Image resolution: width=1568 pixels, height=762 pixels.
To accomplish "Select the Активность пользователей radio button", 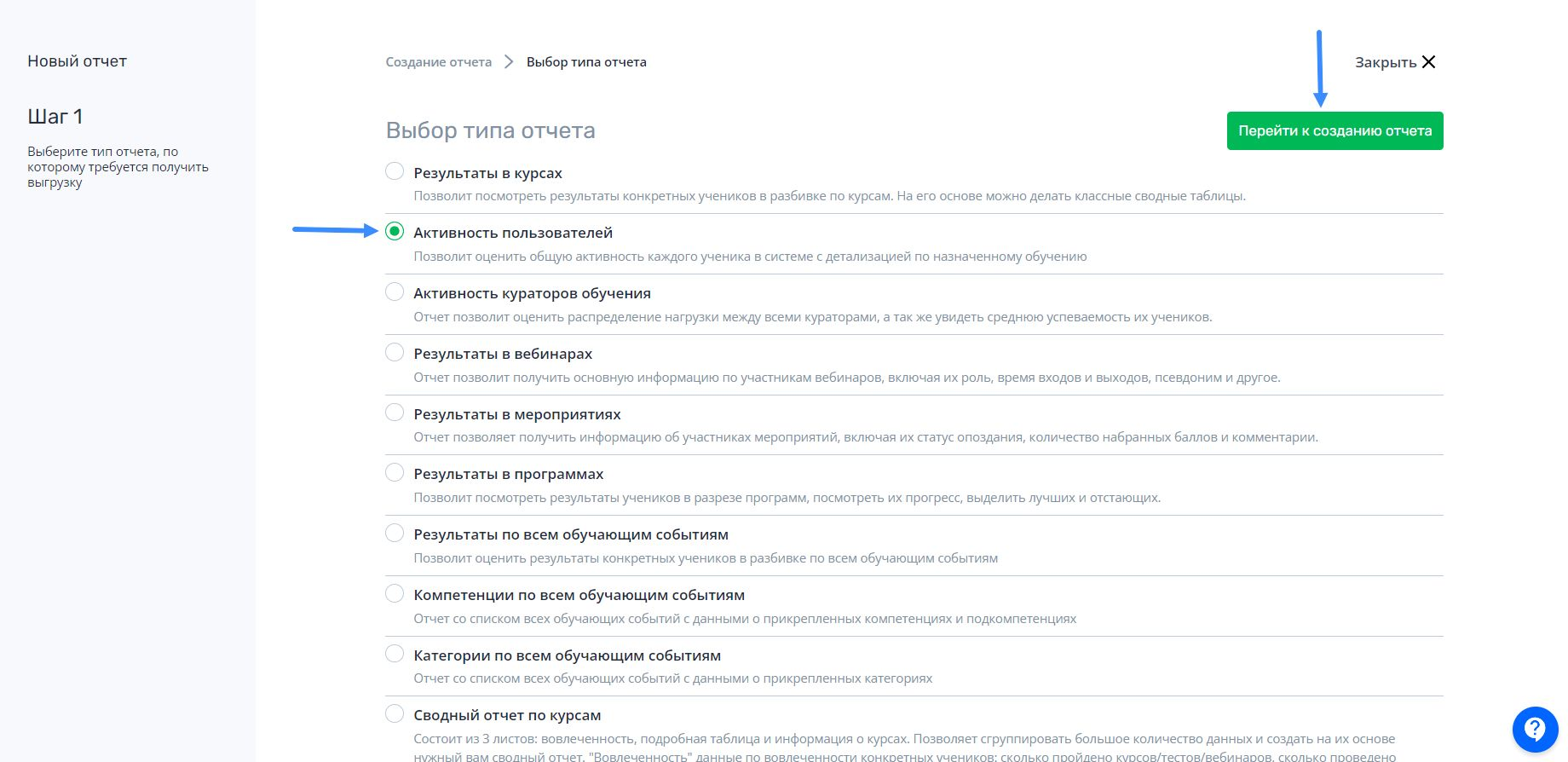I will tap(395, 231).
